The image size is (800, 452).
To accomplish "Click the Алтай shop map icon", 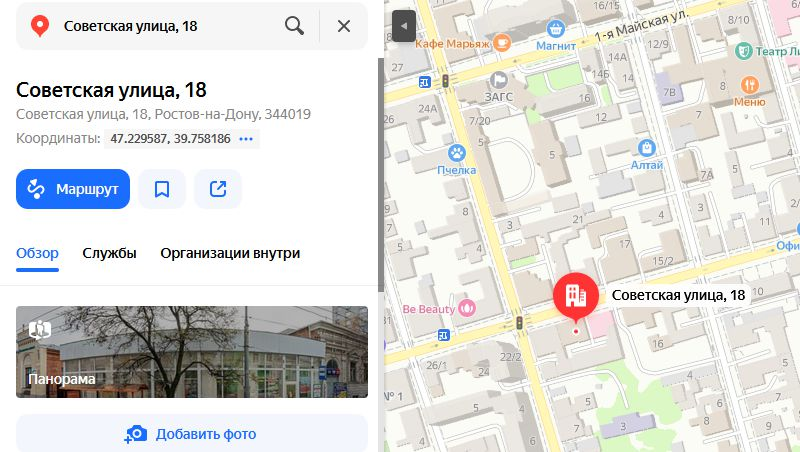I will 646,148.
